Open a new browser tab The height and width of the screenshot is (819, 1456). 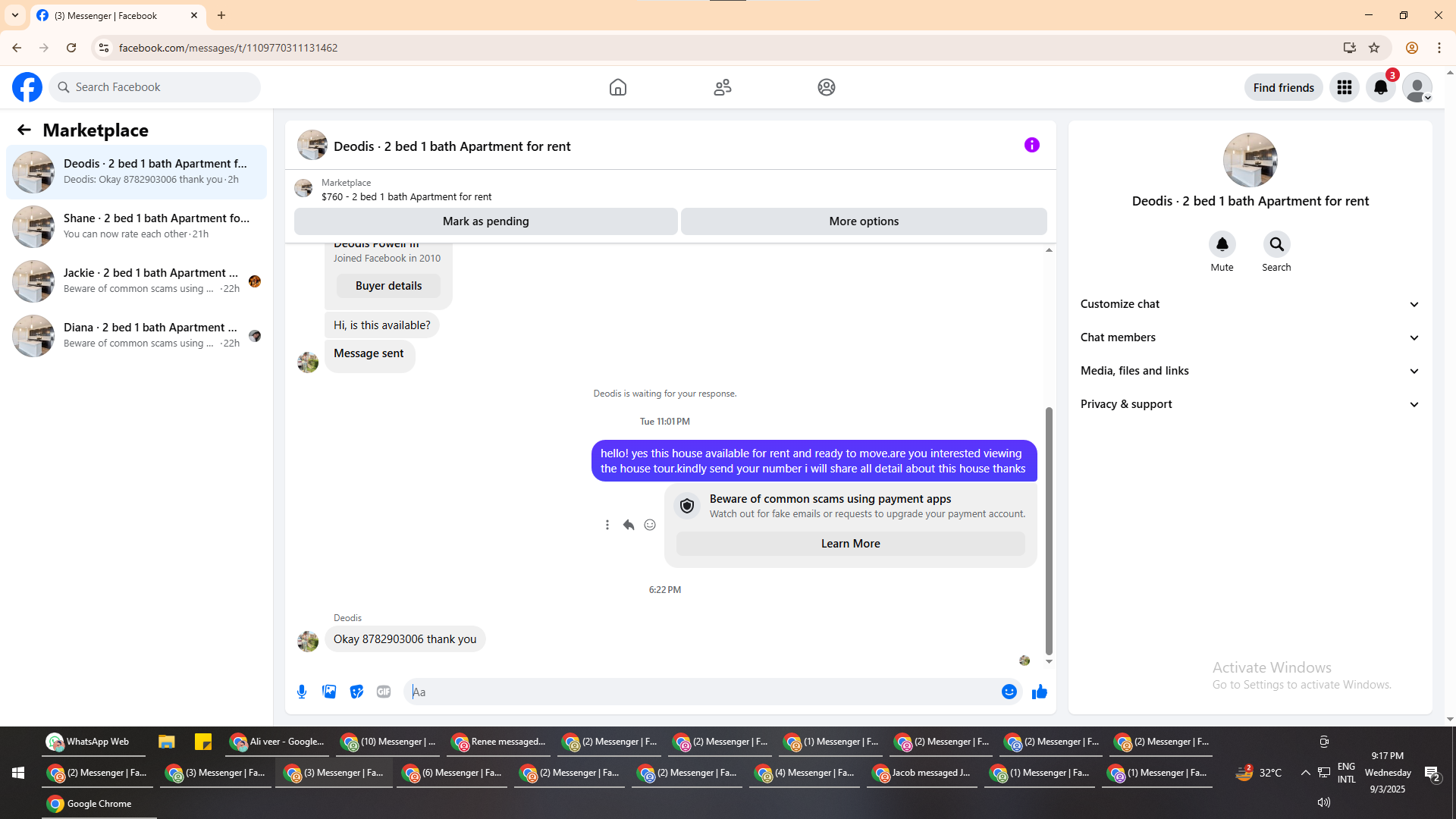click(x=221, y=15)
